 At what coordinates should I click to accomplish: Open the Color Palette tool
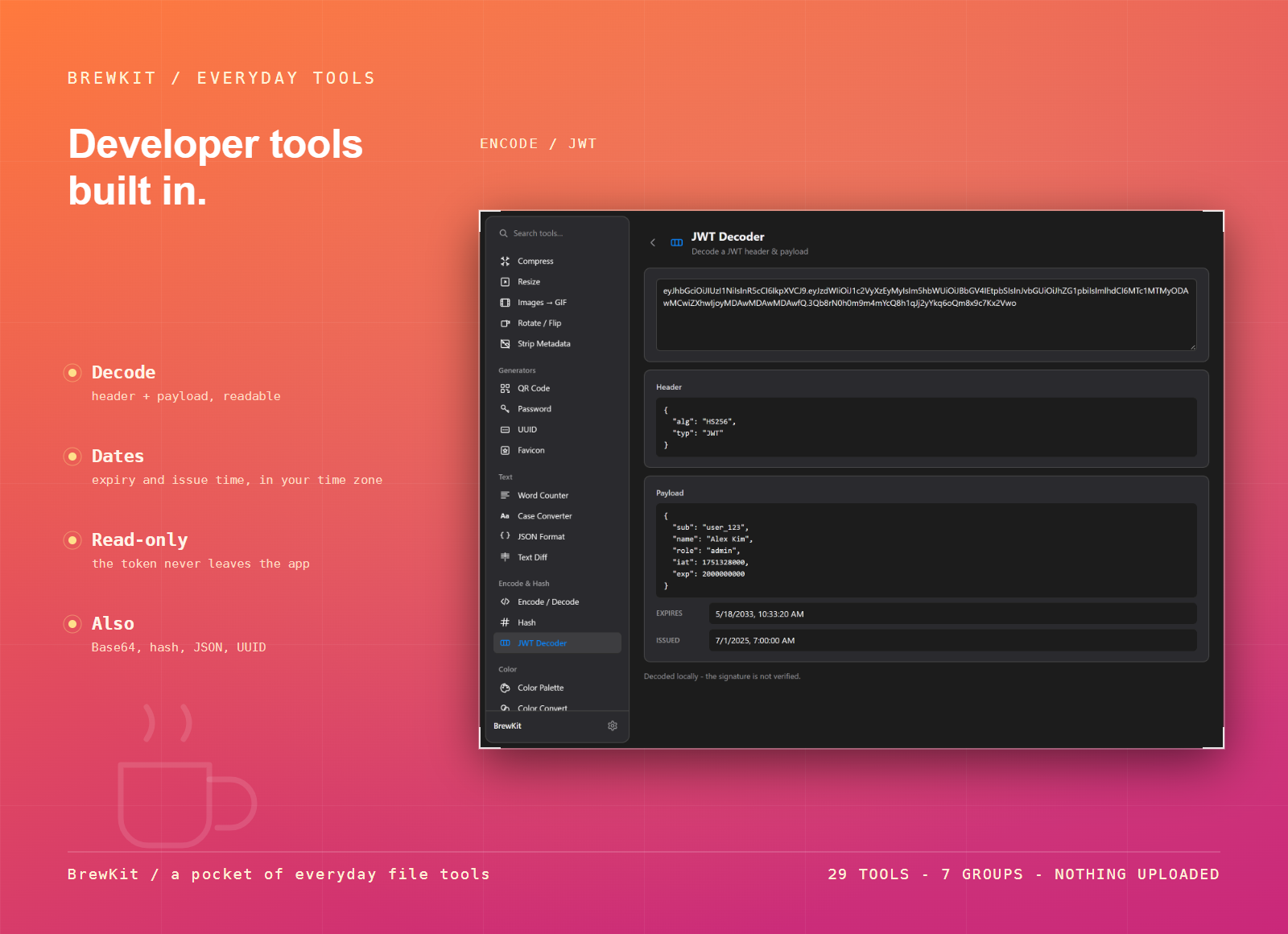(x=557, y=688)
